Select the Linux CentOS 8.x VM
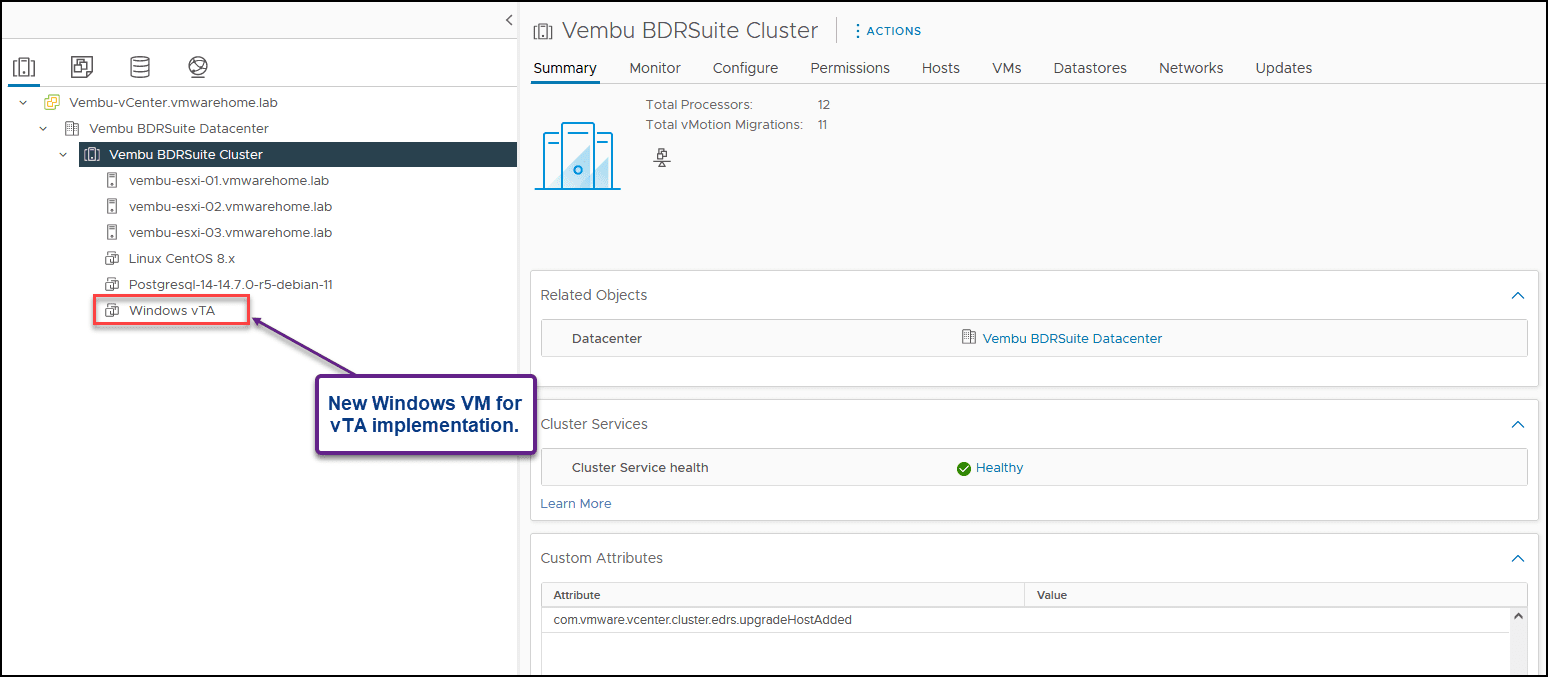The width and height of the screenshot is (1548, 677). tap(182, 258)
